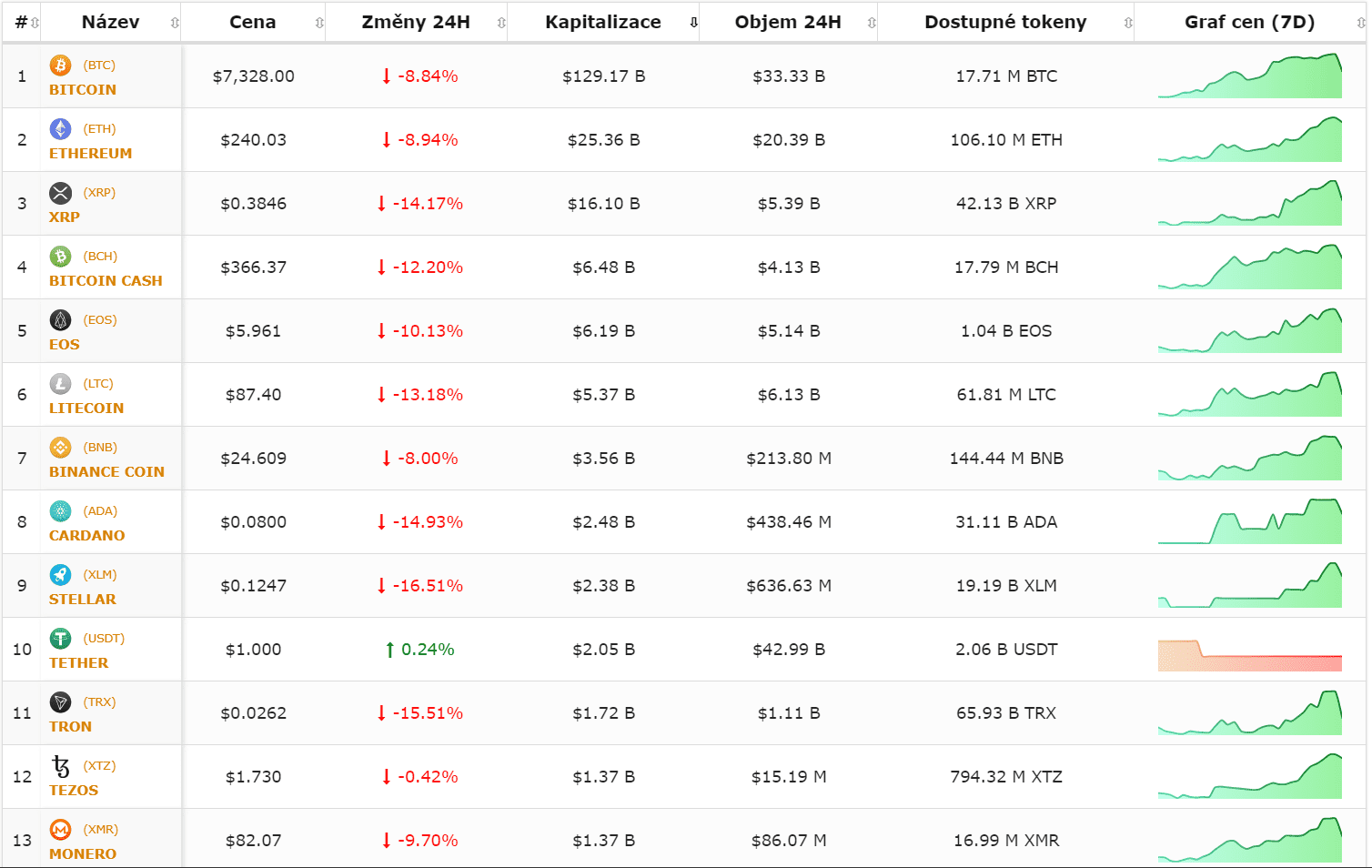
Task: Sort table by Objem 24H header
Action: [788, 23]
